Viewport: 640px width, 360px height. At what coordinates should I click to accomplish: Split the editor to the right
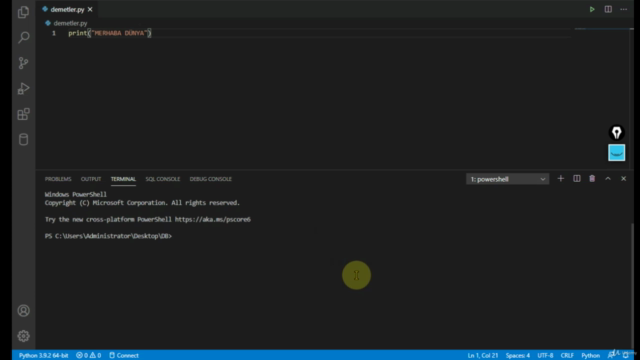click(x=608, y=9)
